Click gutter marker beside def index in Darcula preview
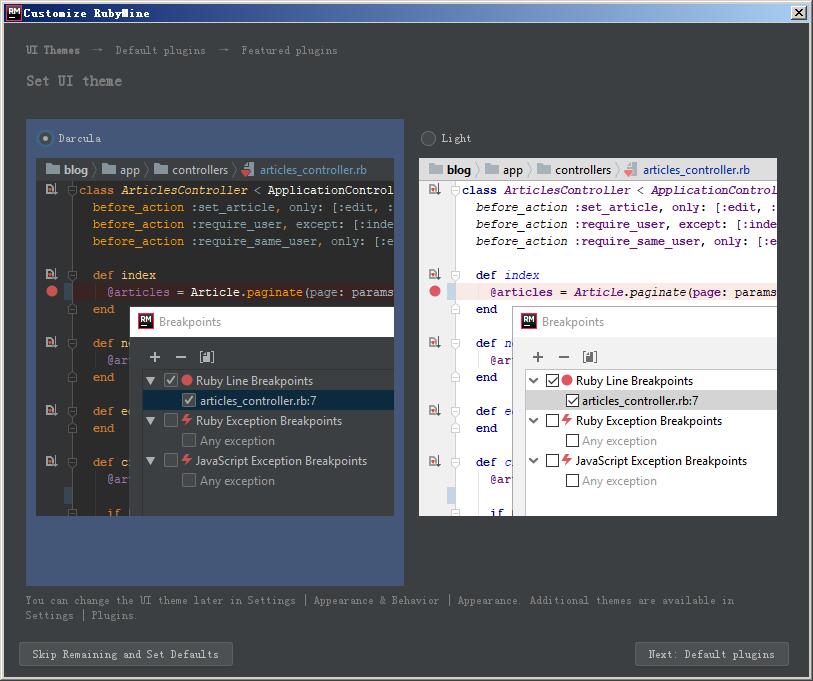 (51, 274)
